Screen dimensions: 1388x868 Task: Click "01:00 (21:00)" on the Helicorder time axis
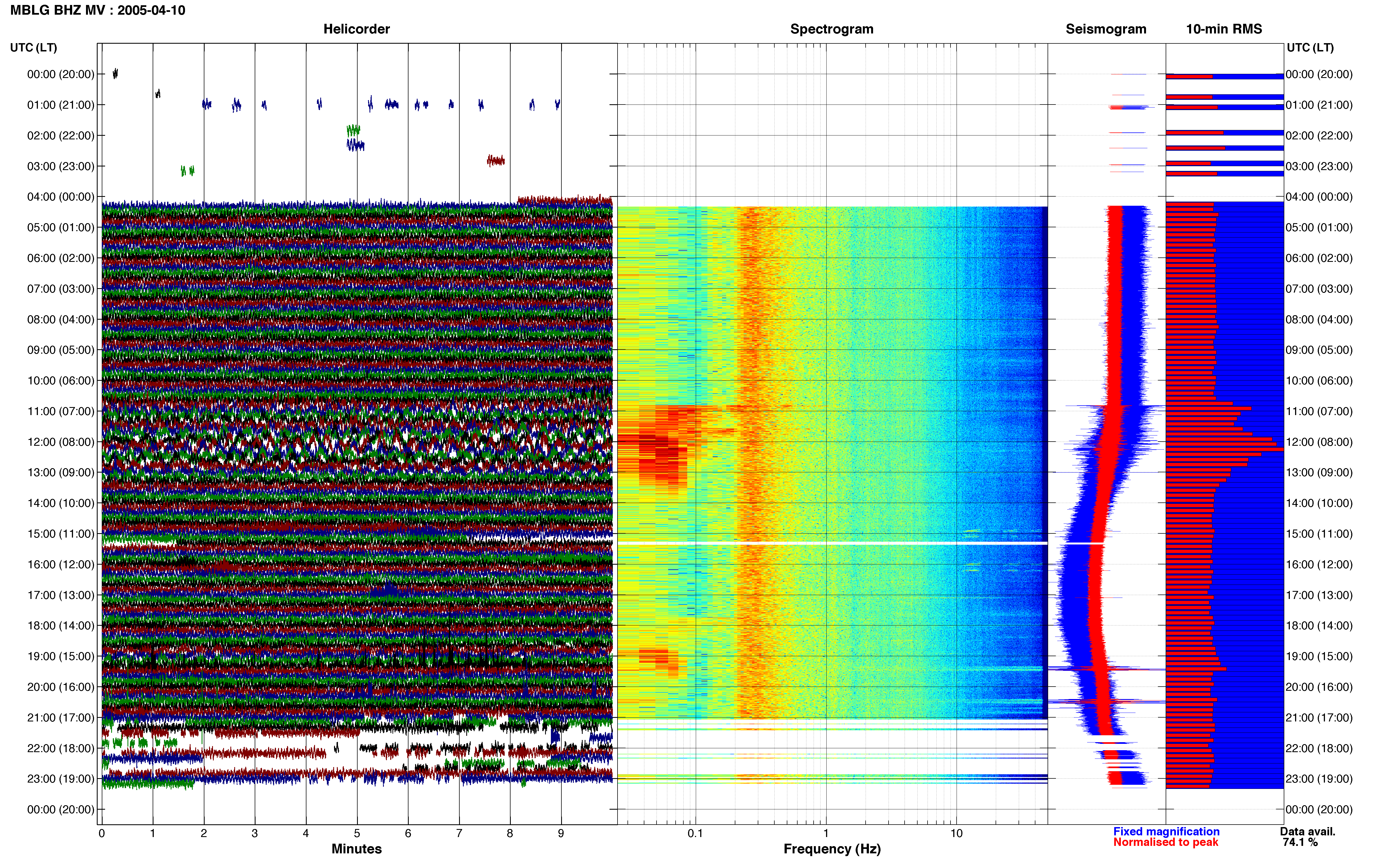point(61,105)
